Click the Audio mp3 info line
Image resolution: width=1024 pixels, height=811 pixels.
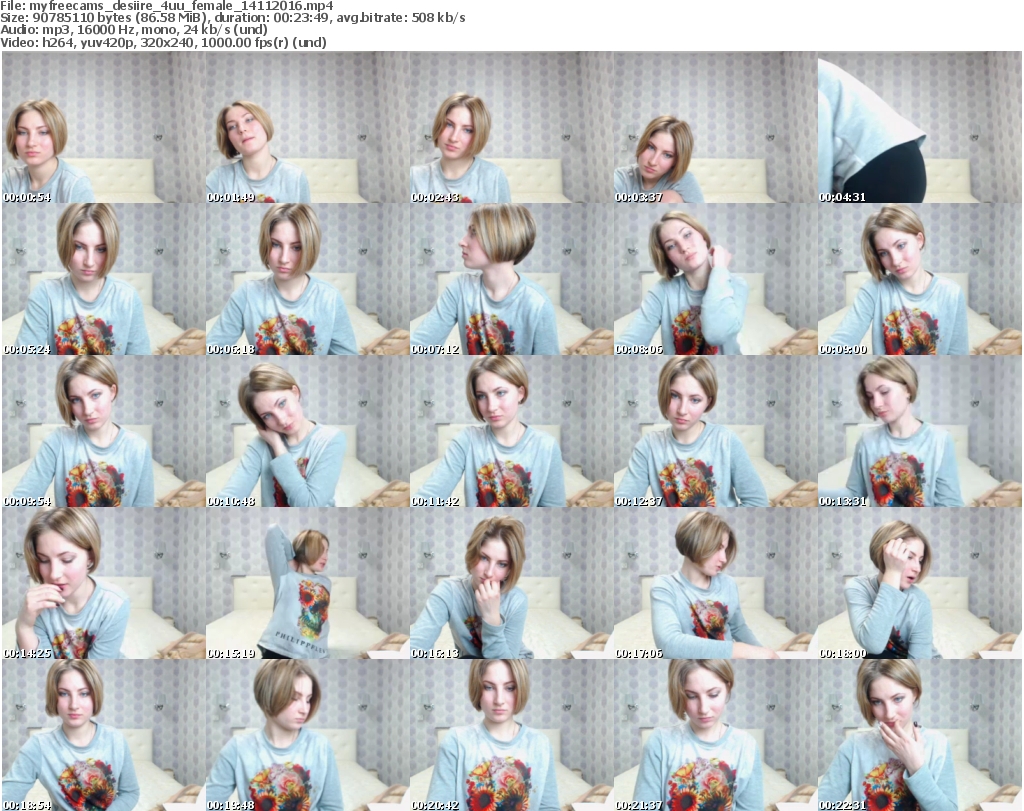tap(134, 30)
